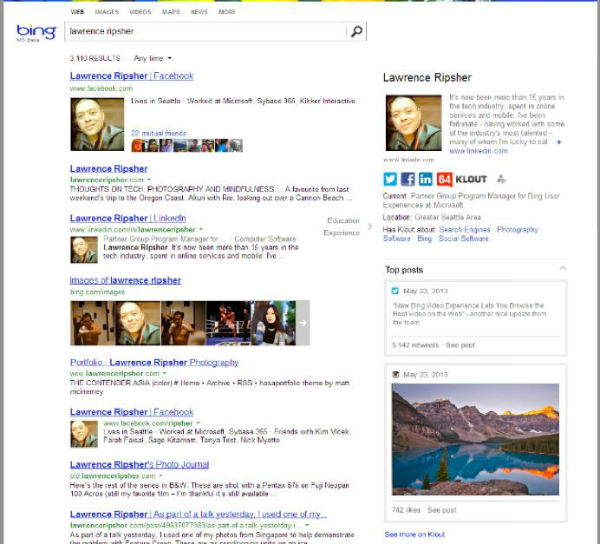This screenshot has width=600, height=544.
Task: Open woman with scarf image result
Action: [273, 323]
